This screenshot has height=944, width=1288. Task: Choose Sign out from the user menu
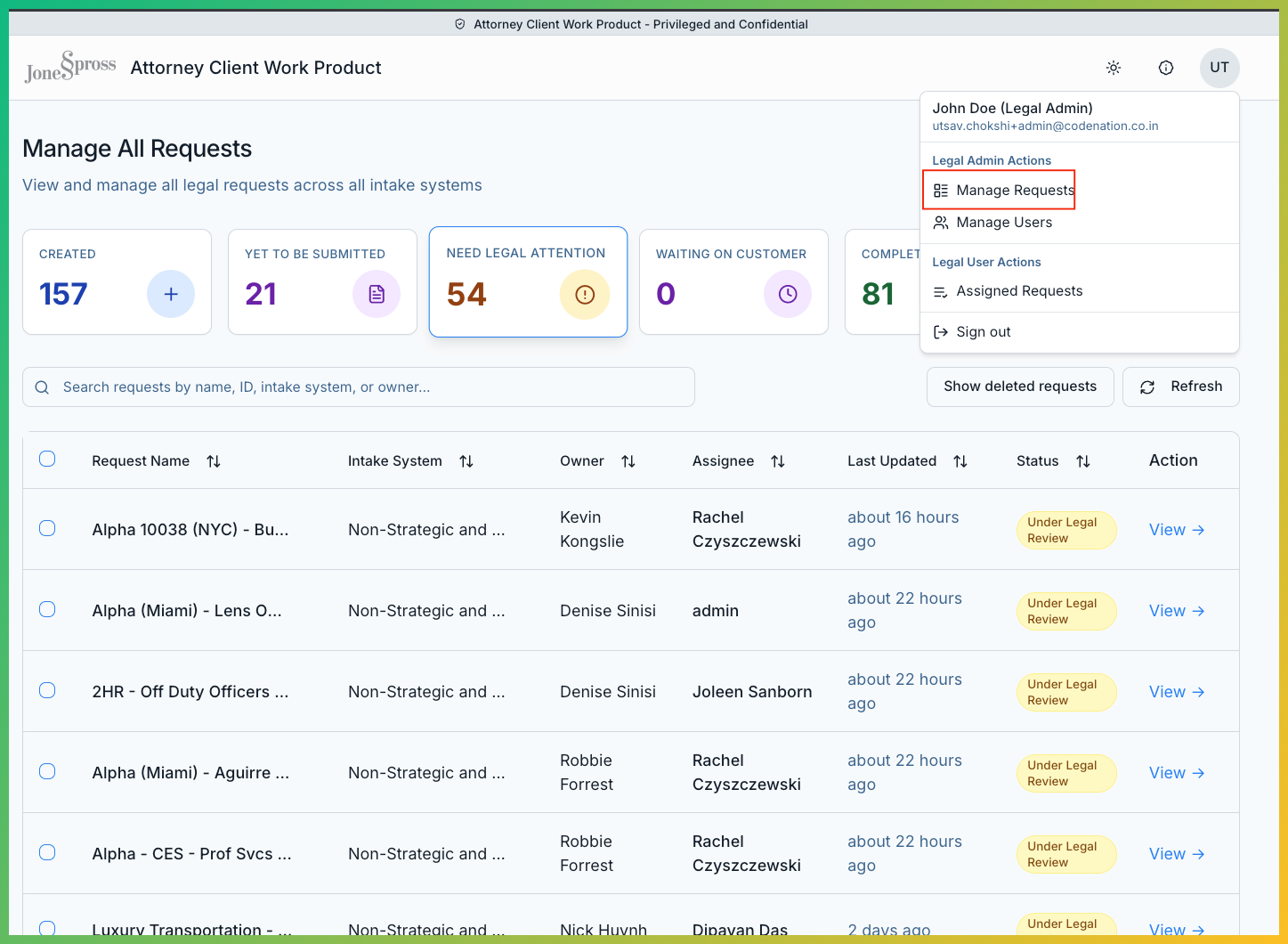(983, 331)
